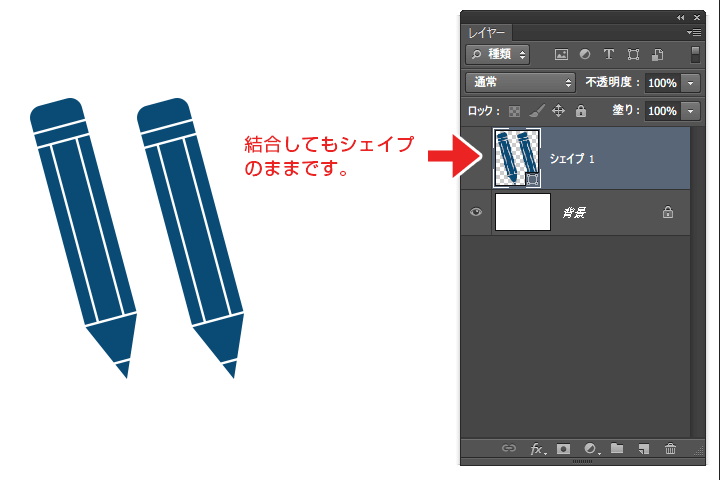Filter layers by type (T) icon
Screen dimensions: 720x480
[609, 55]
